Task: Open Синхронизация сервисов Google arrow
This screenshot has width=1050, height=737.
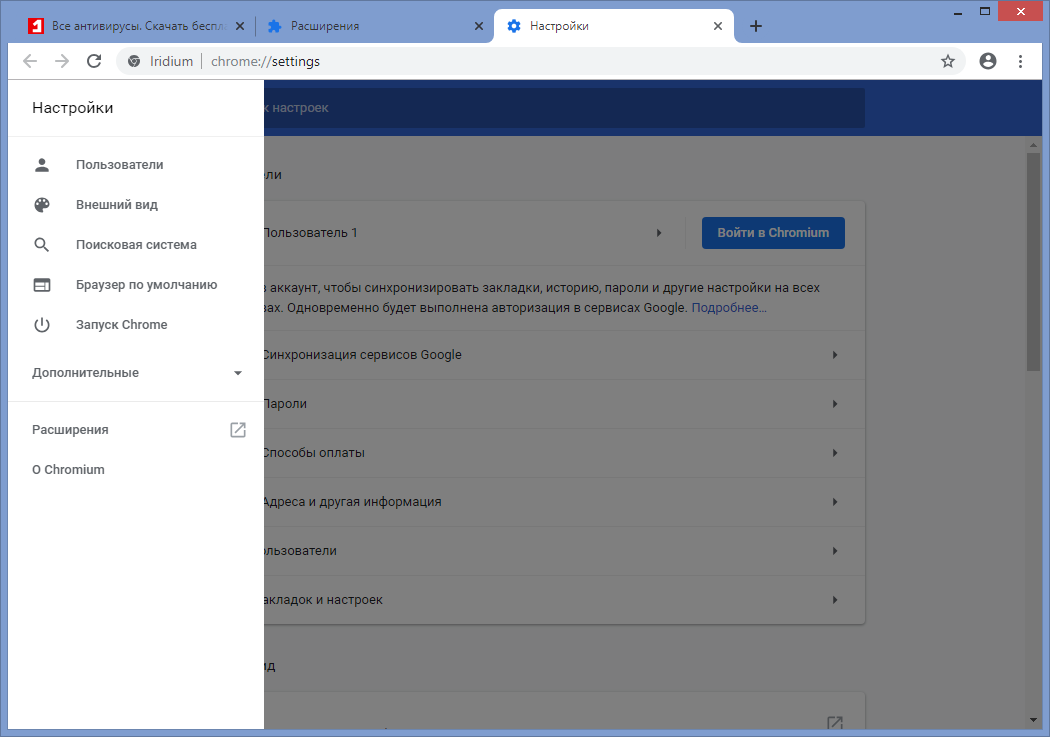Action: [835, 355]
